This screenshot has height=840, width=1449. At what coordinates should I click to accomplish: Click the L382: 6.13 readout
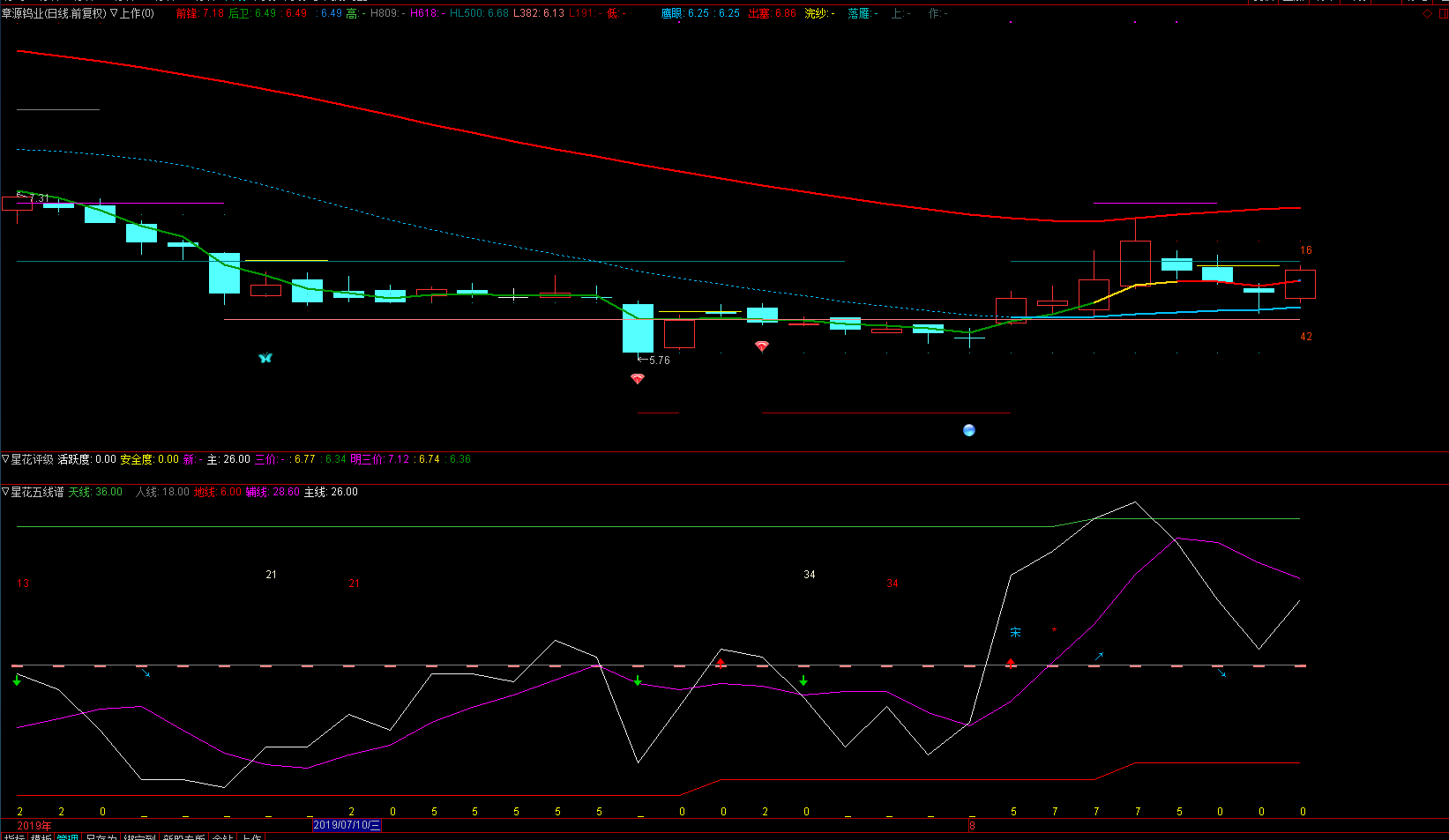539,13
